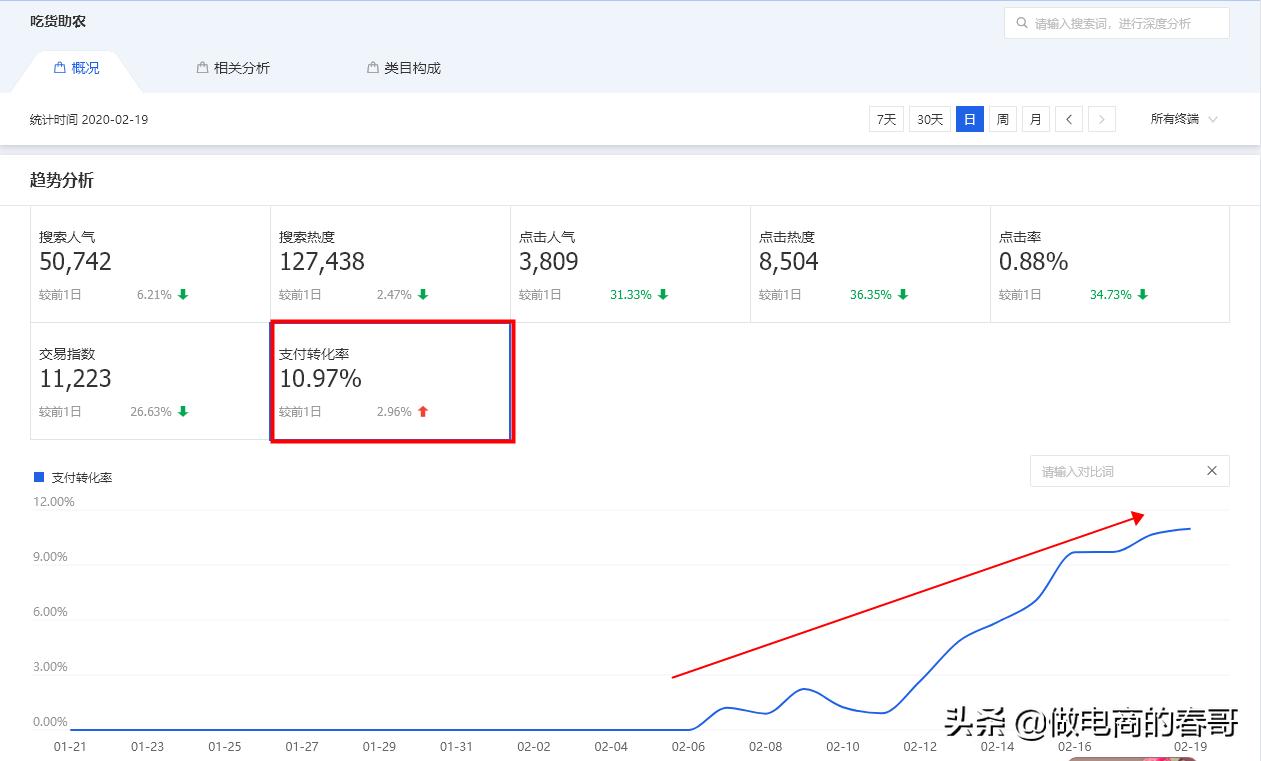Switch to the 相关分析 tab

[234, 67]
